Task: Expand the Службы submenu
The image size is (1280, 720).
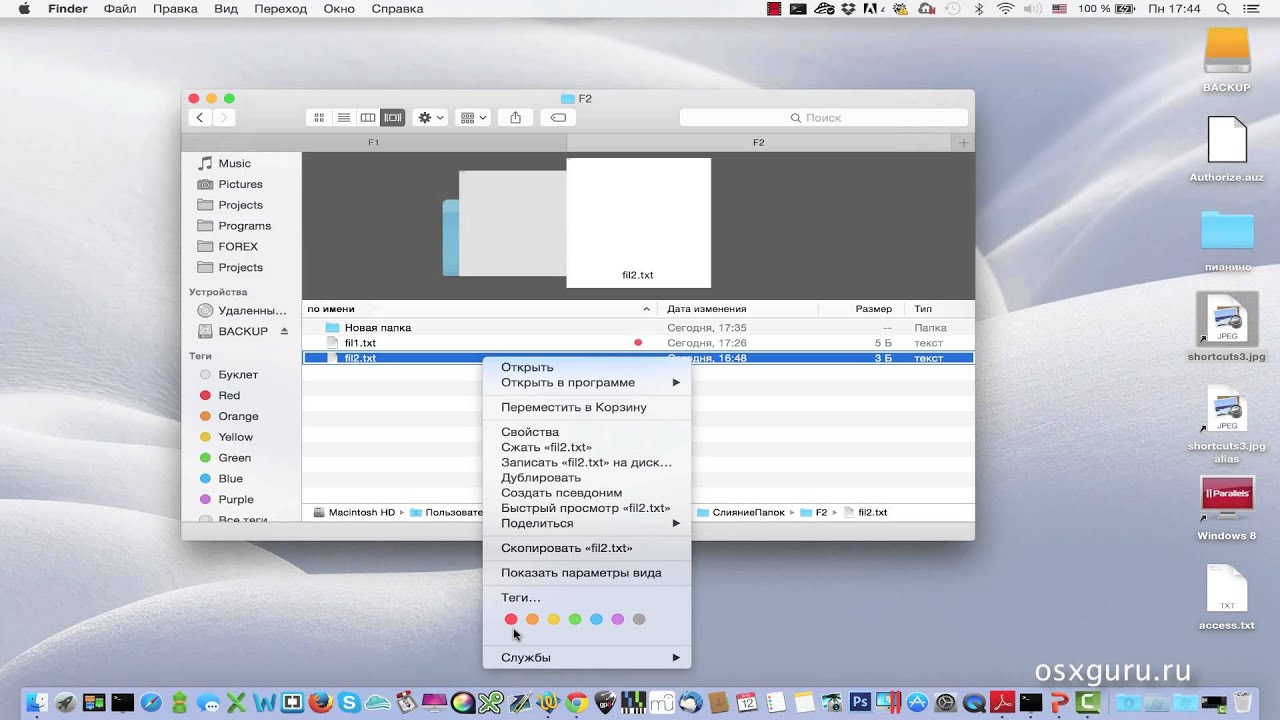Action: 586,658
